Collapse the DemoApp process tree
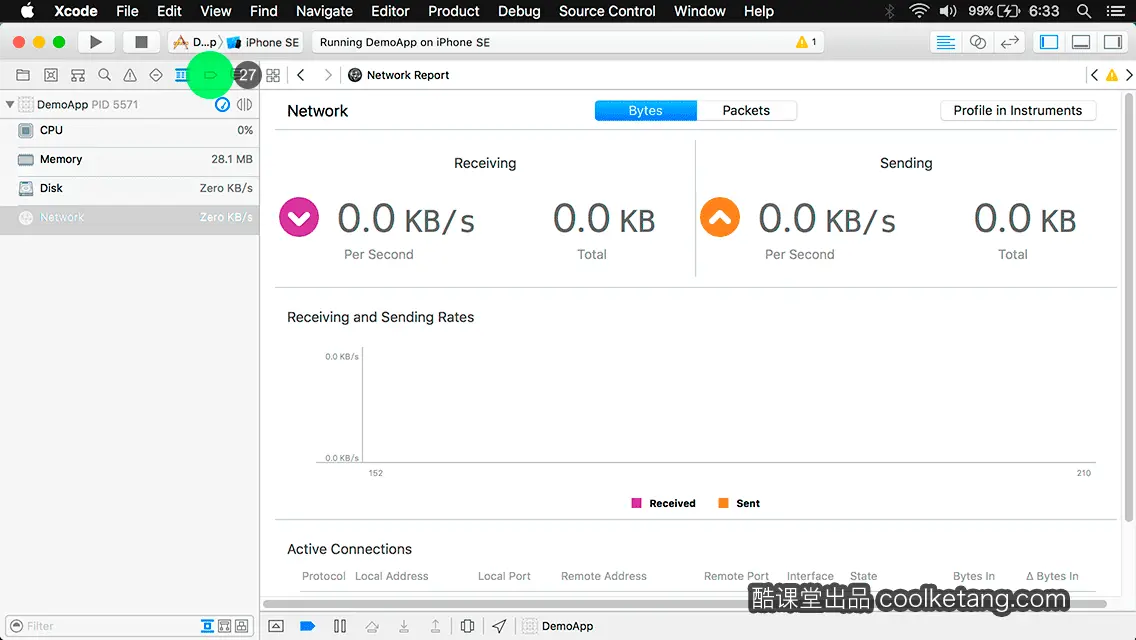The width and height of the screenshot is (1136, 640). tap(9, 104)
